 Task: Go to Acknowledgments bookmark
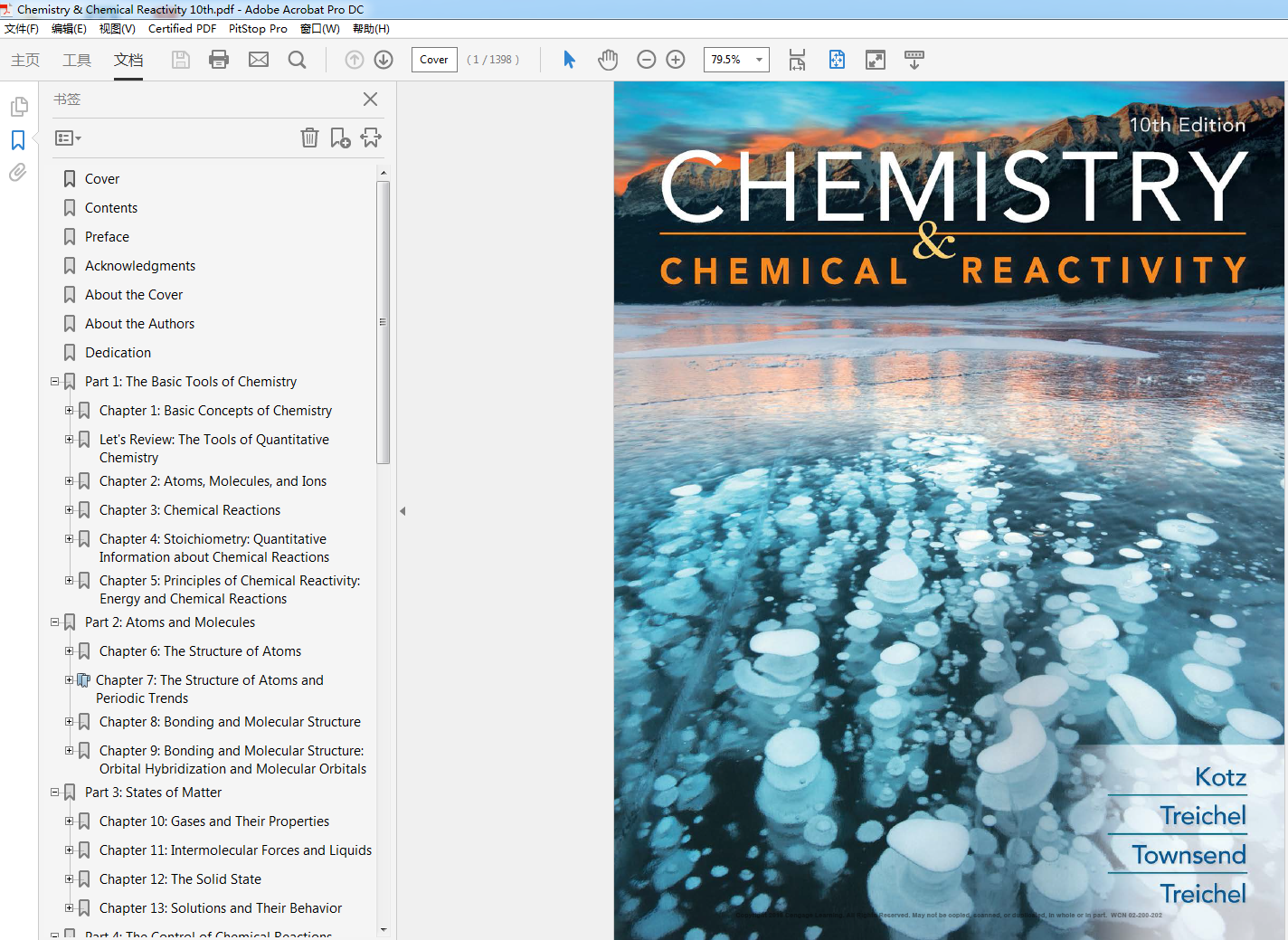[140, 266]
